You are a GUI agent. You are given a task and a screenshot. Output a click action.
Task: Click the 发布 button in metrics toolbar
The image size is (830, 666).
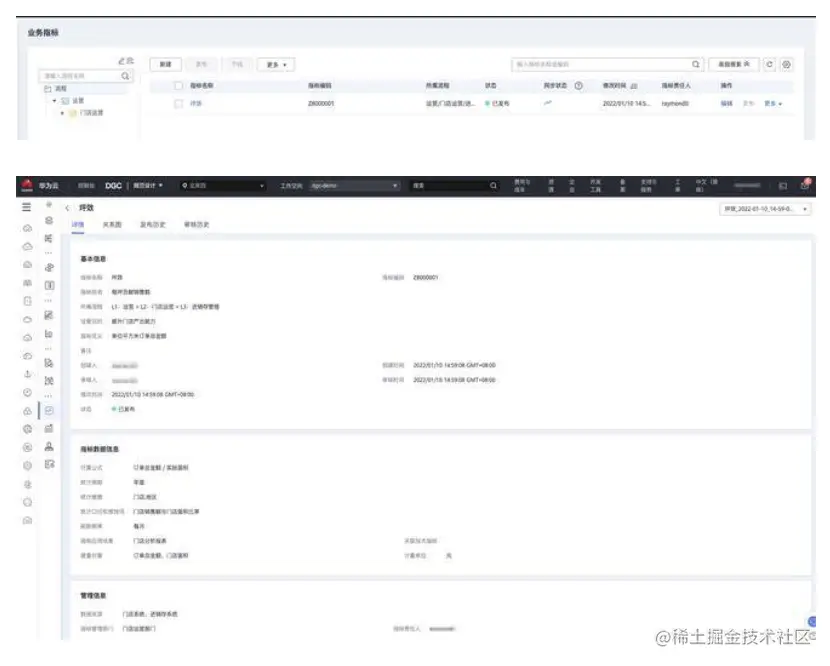click(201, 65)
